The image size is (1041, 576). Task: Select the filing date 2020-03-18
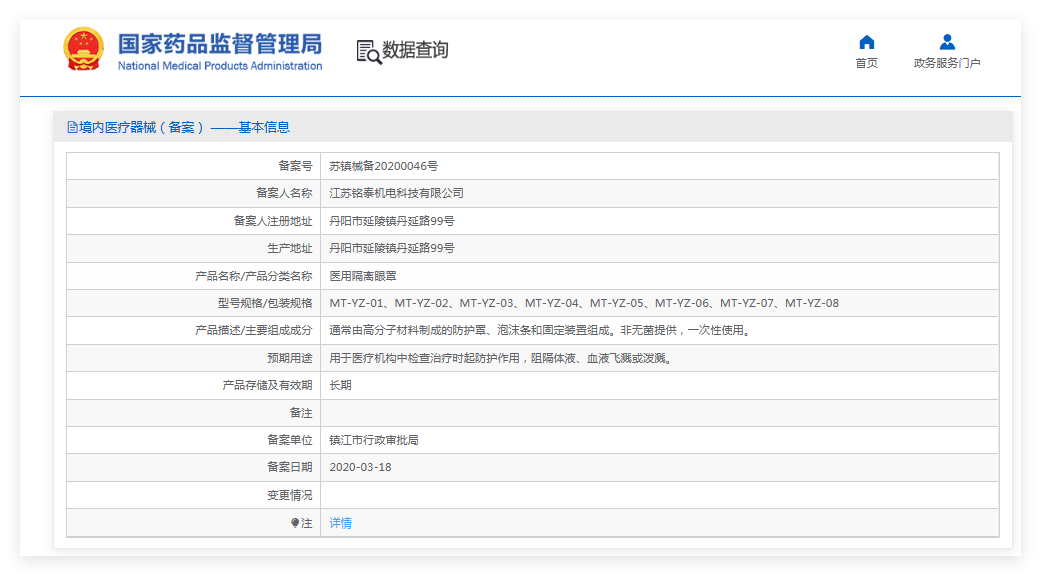(x=360, y=467)
